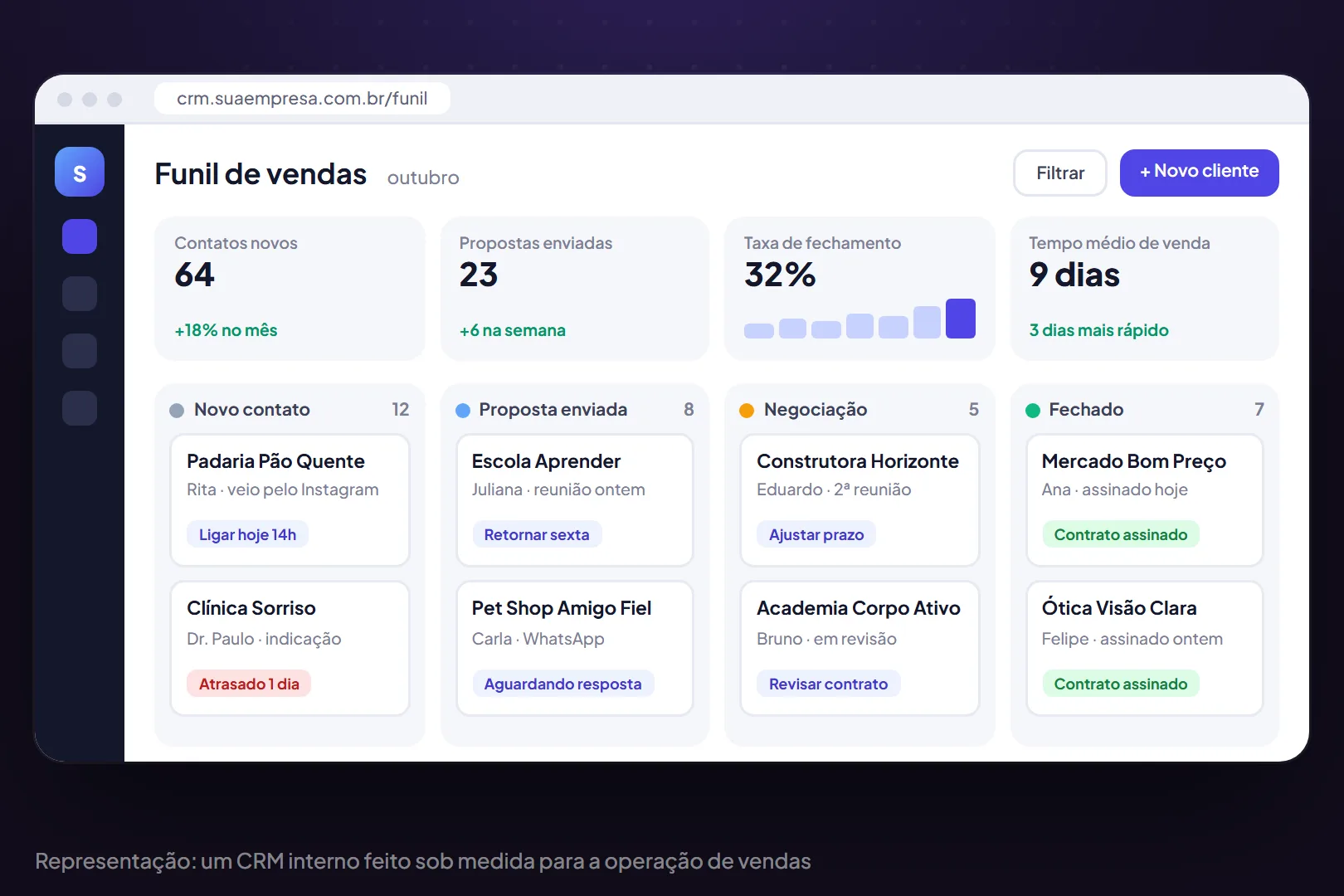
Task: Open the Academia Corpo Ativo card
Action: click(859, 648)
